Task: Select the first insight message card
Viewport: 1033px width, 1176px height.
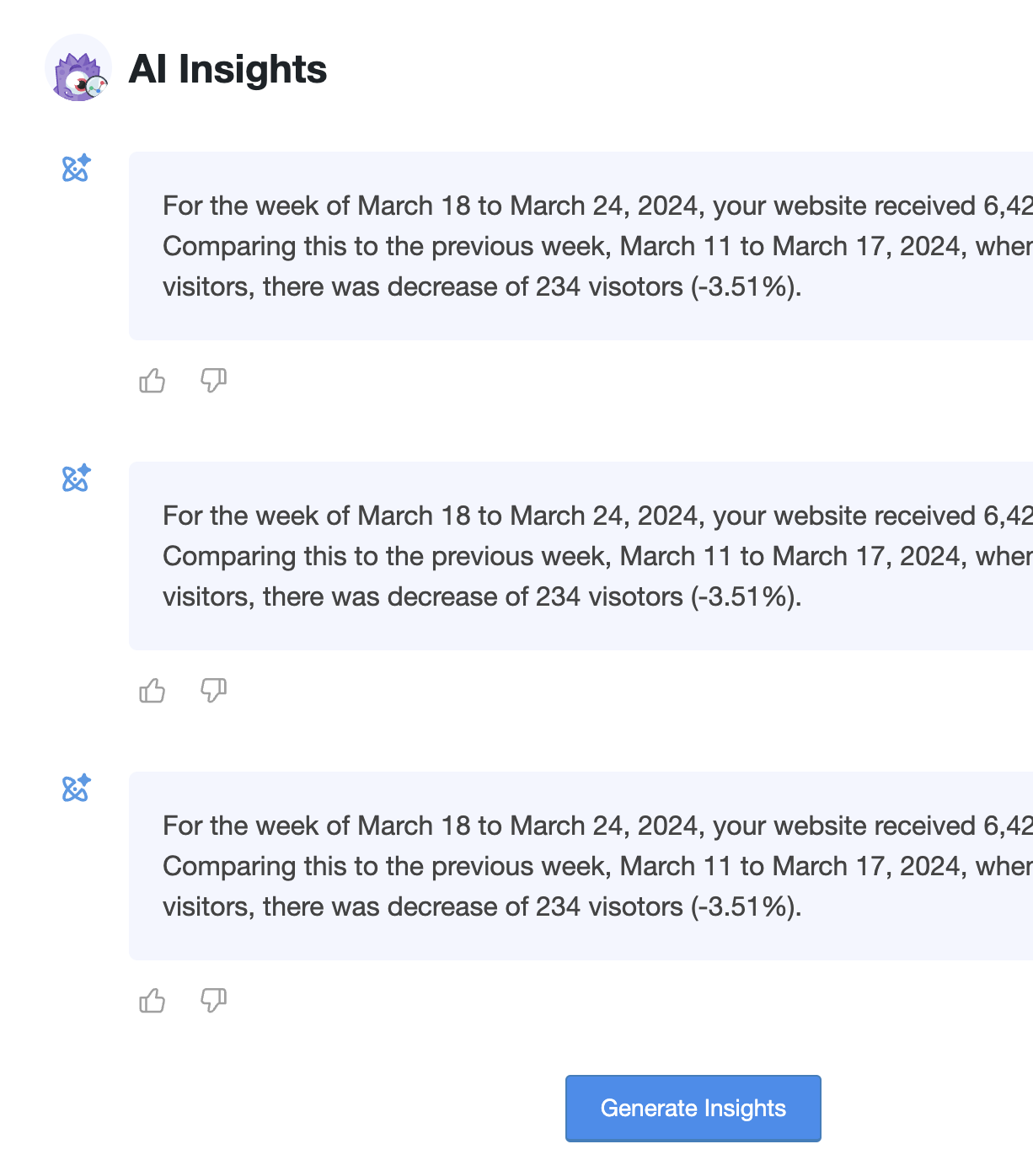Action: pyautogui.click(x=581, y=246)
